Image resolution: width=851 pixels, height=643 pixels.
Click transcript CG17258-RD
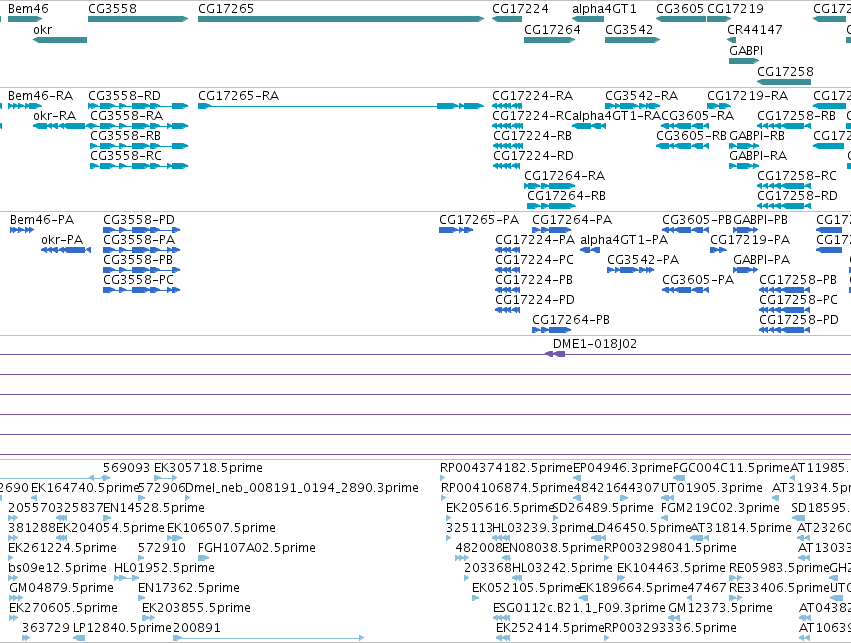tap(784, 206)
